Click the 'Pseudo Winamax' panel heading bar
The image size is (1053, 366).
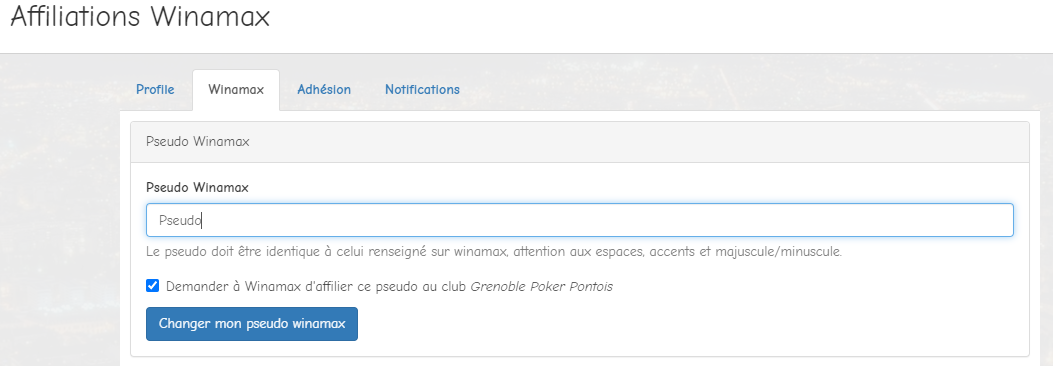tap(580, 142)
